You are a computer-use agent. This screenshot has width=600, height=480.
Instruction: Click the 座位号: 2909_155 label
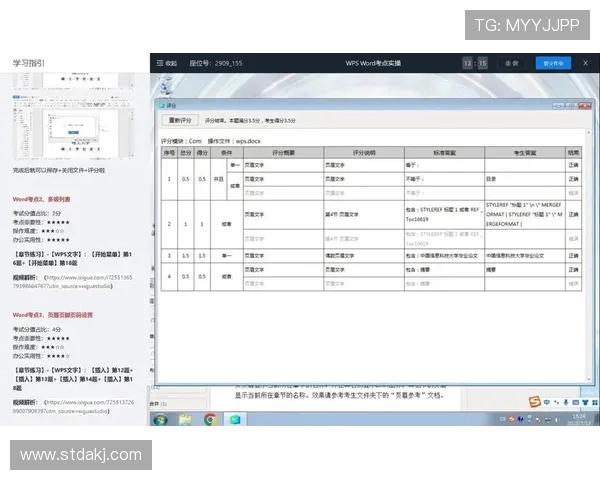(x=216, y=63)
